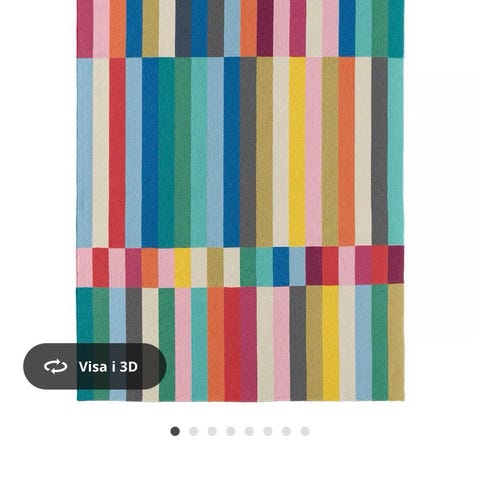480x480 pixels.
Task: Click the orange block in short squares row
Action: tap(150, 268)
